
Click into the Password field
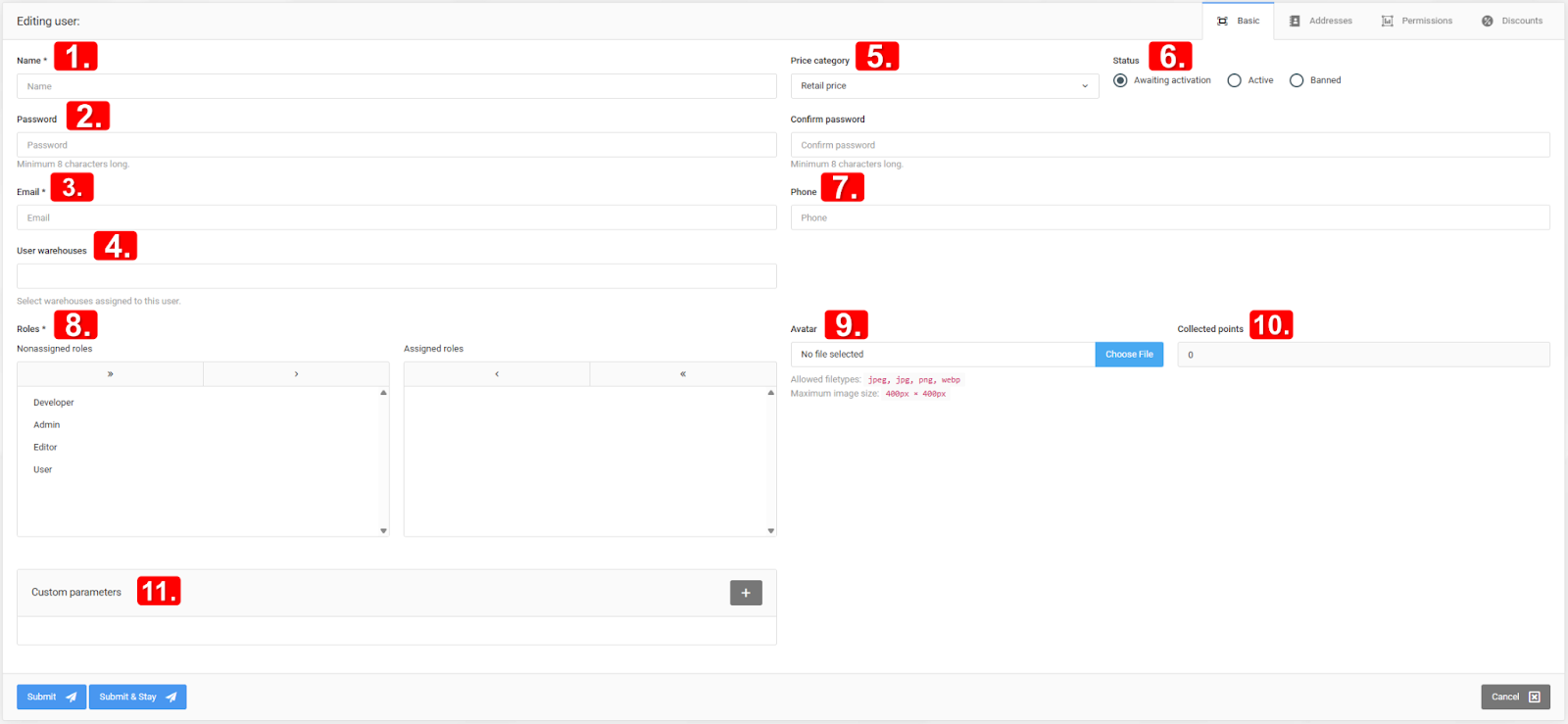pos(397,145)
